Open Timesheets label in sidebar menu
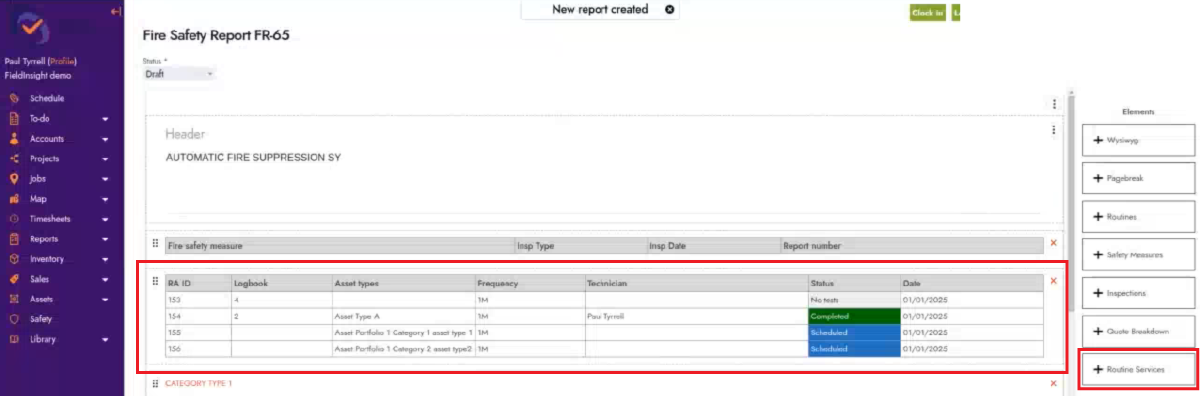Screen dimensions: 1200x396 50,219
